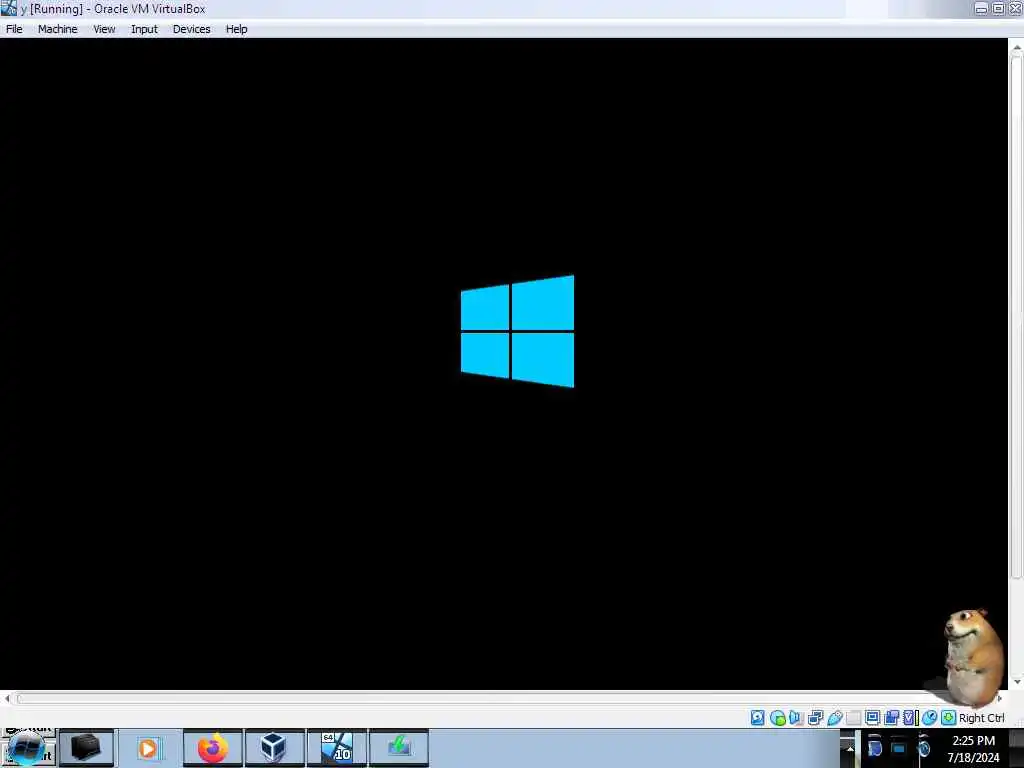The height and width of the screenshot is (768, 1024).
Task: Open the View menu
Action: click(104, 29)
